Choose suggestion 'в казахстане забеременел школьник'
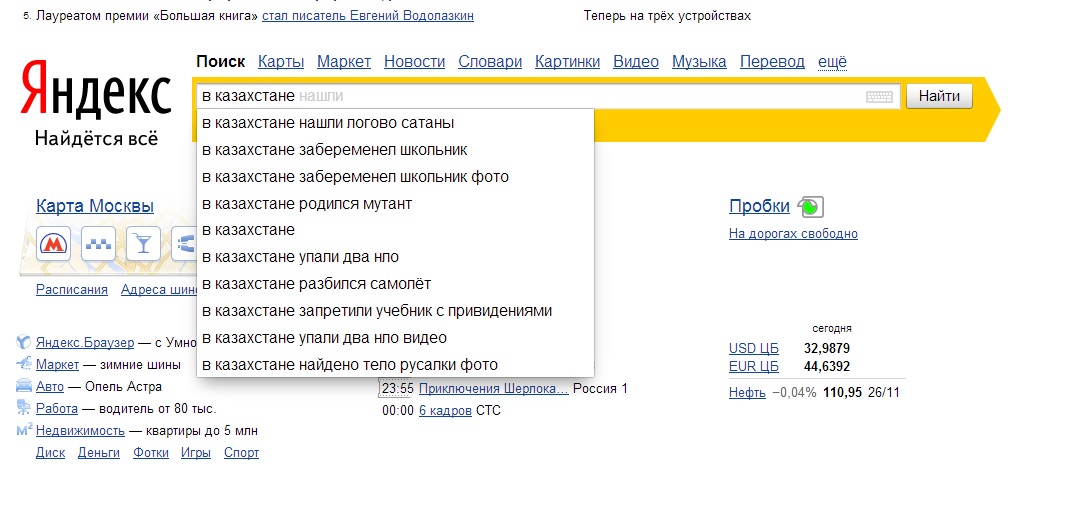Screen dimensions: 1088x514 396,150
